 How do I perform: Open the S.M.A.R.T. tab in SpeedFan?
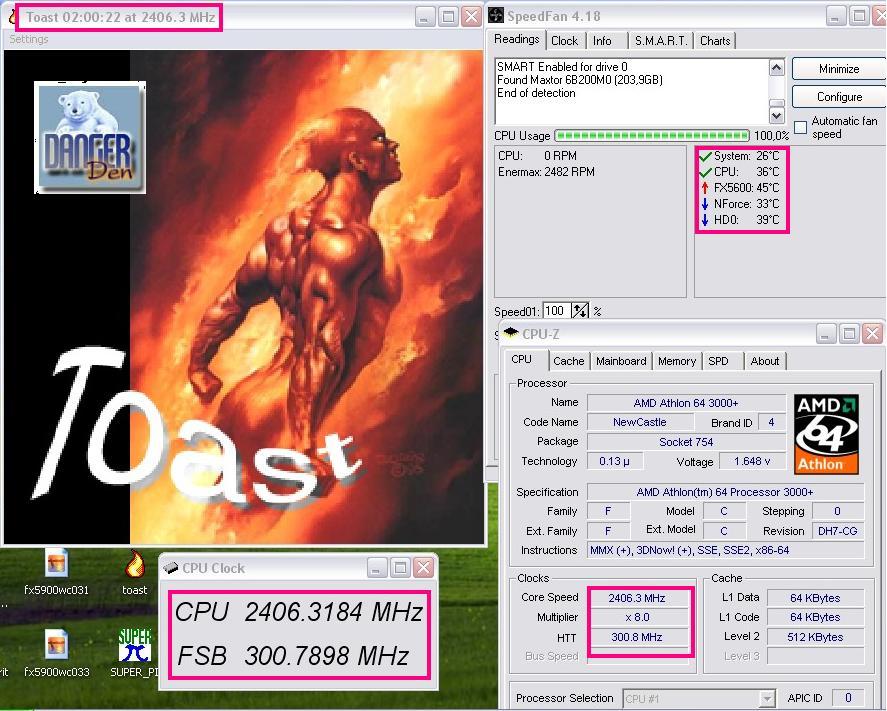point(660,41)
